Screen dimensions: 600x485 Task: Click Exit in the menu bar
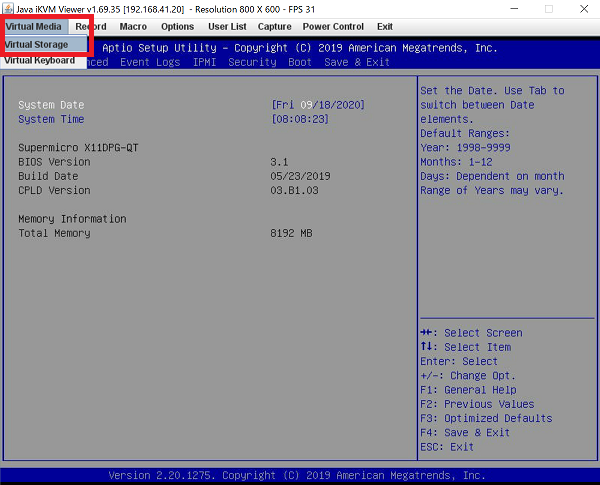[x=385, y=26]
